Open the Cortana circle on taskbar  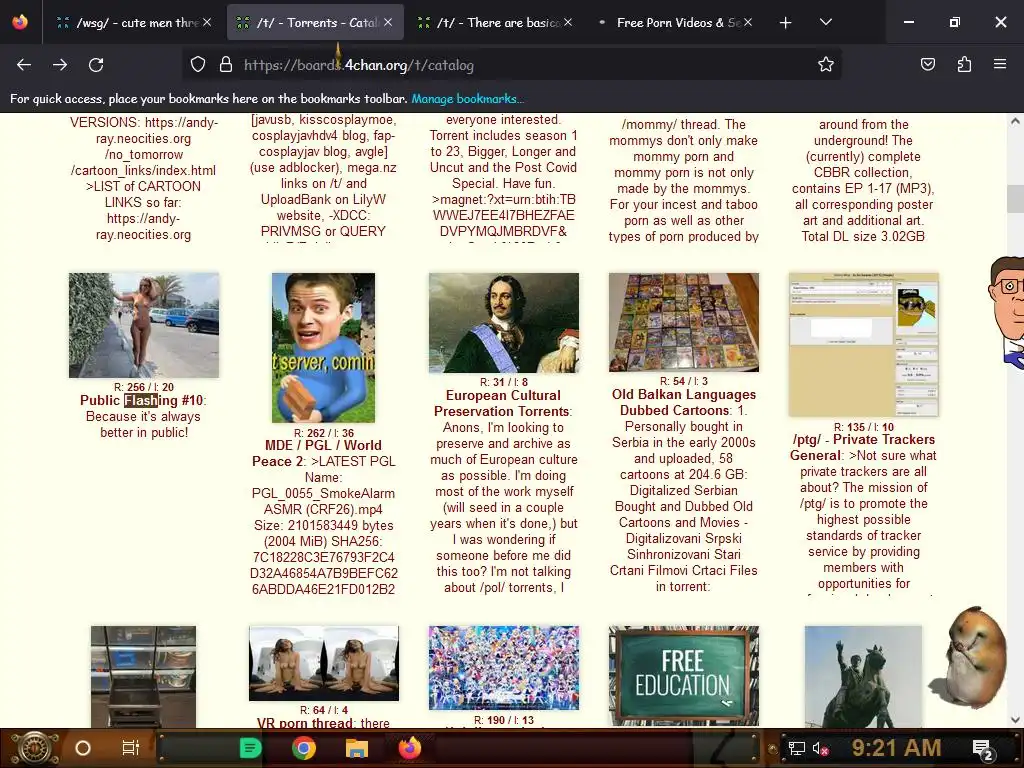83,748
